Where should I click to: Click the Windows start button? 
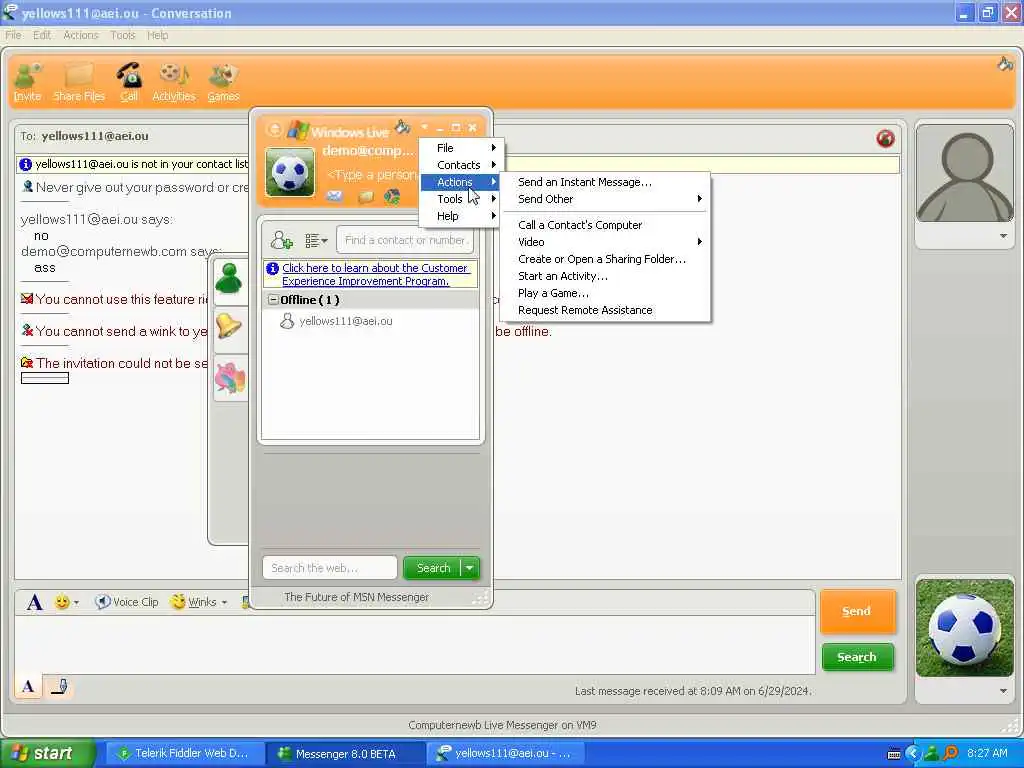[46, 754]
